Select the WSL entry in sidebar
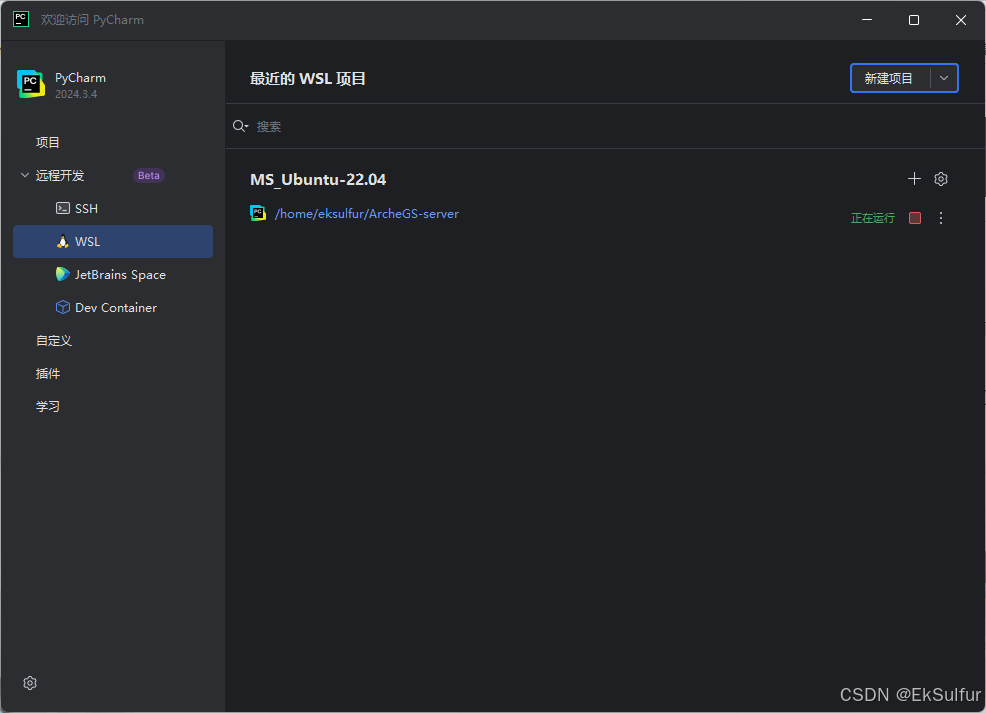The height and width of the screenshot is (713, 986). 113,241
